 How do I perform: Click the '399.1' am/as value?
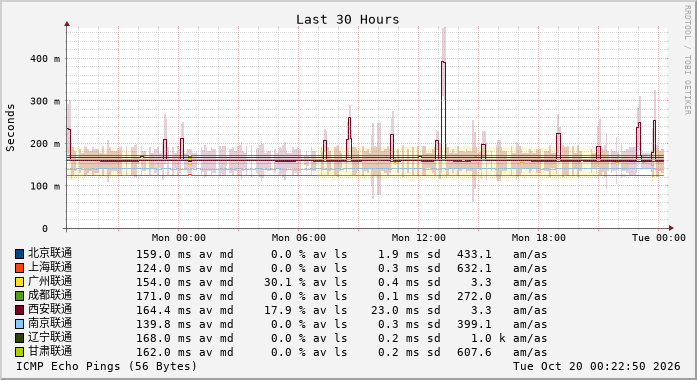(x=474, y=324)
